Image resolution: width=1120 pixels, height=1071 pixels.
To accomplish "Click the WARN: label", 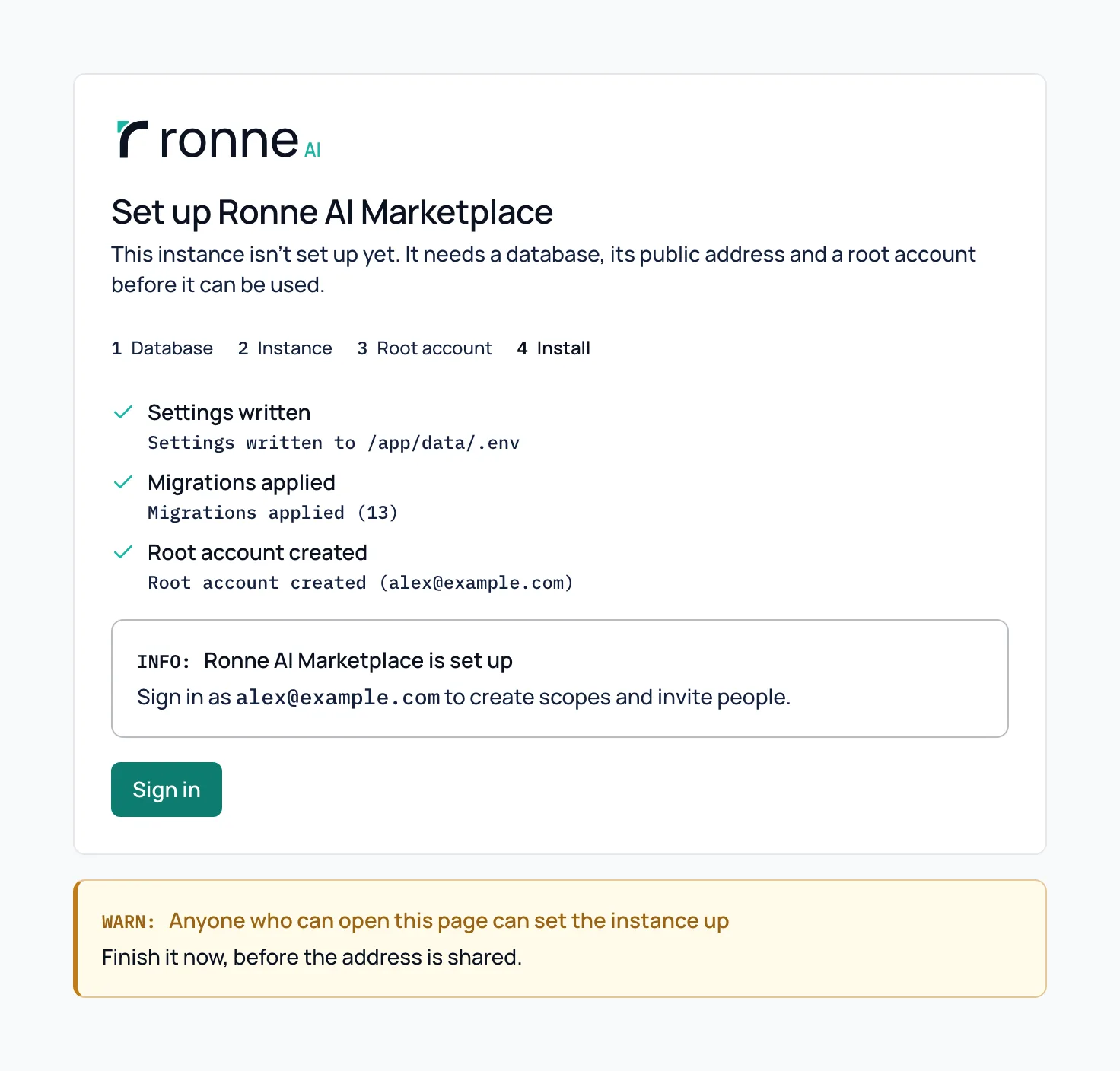I will coord(129,921).
